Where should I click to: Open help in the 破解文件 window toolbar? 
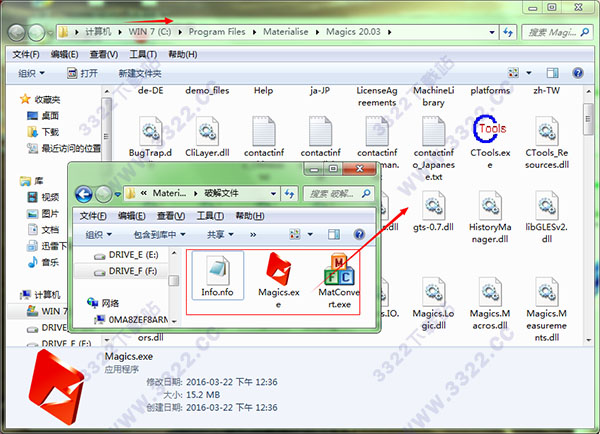(359, 234)
